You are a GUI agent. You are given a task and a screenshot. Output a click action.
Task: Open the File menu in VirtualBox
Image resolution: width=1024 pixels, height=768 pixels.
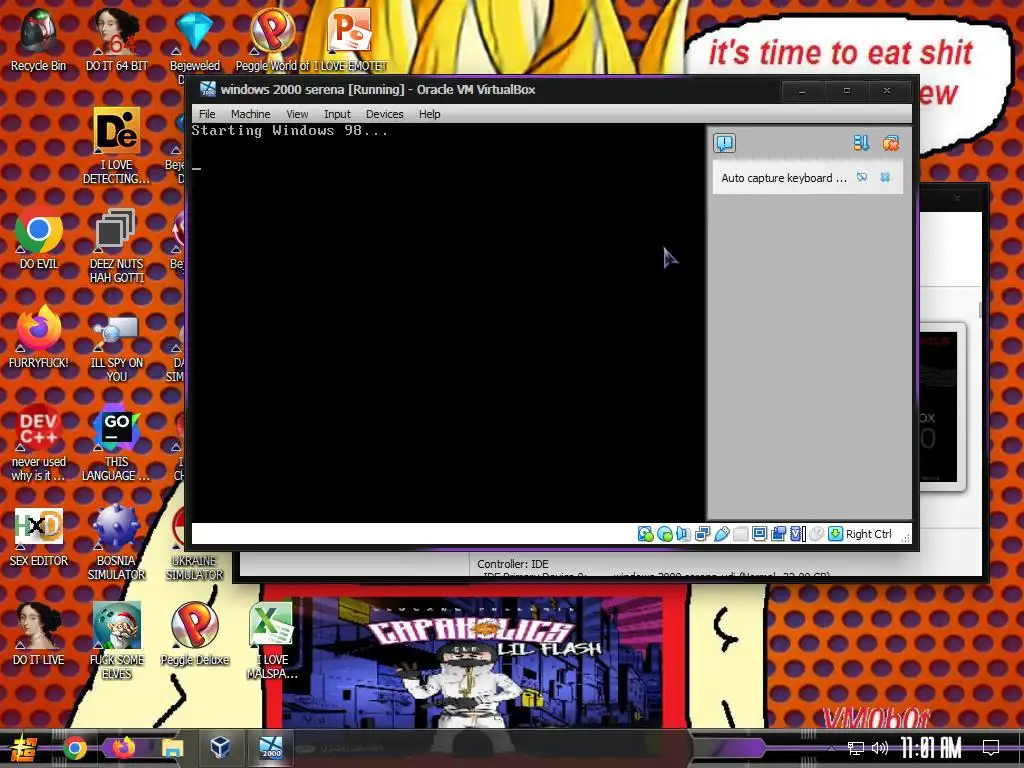207,114
